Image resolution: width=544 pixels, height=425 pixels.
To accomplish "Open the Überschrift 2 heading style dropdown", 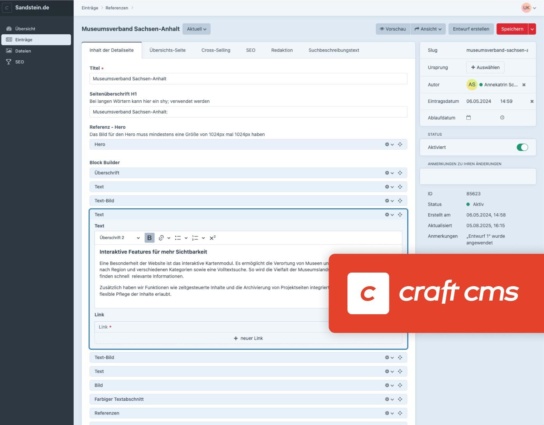I will [x=119, y=238].
